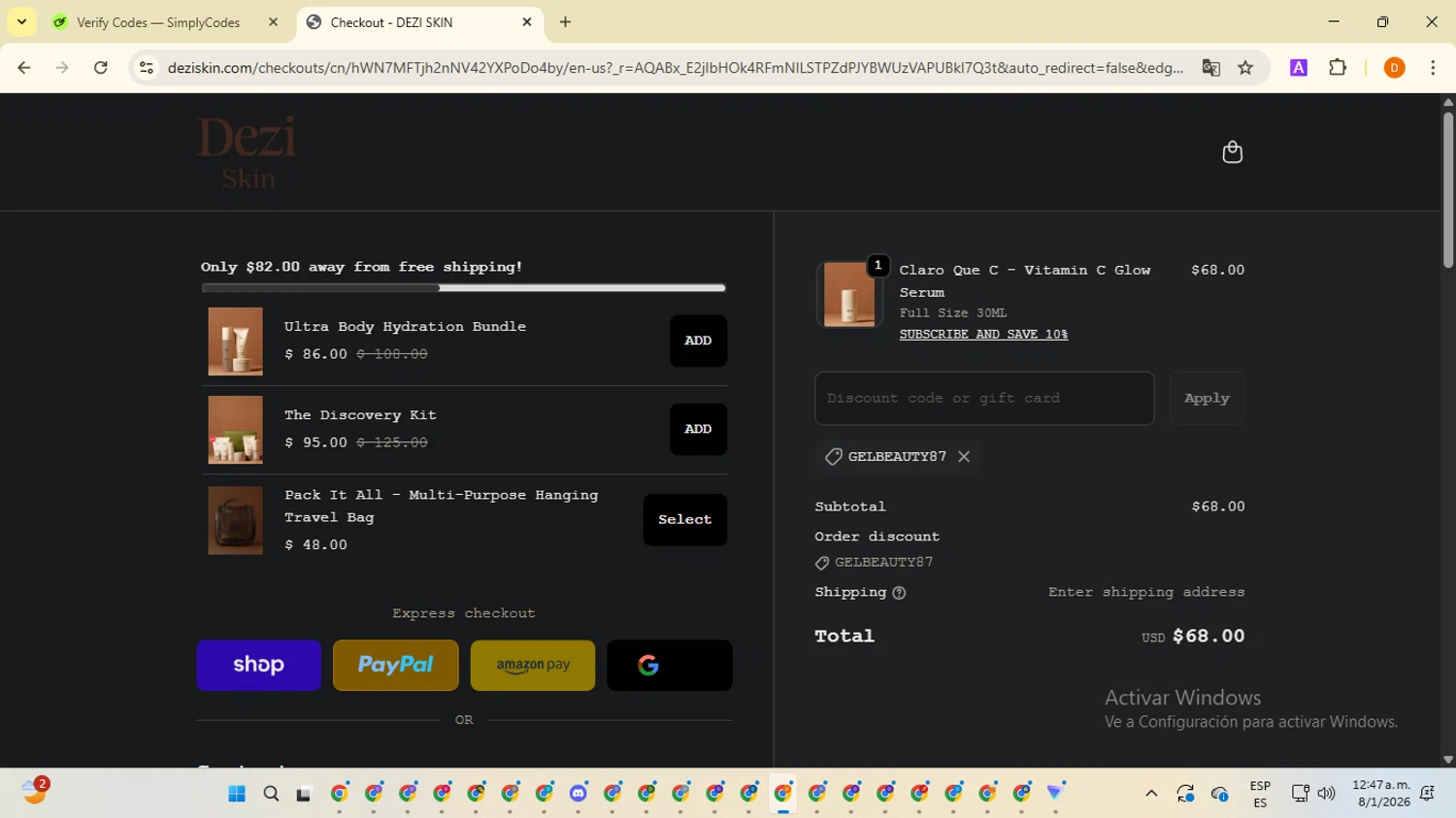Pay with PayPal express checkout

tap(396, 665)
